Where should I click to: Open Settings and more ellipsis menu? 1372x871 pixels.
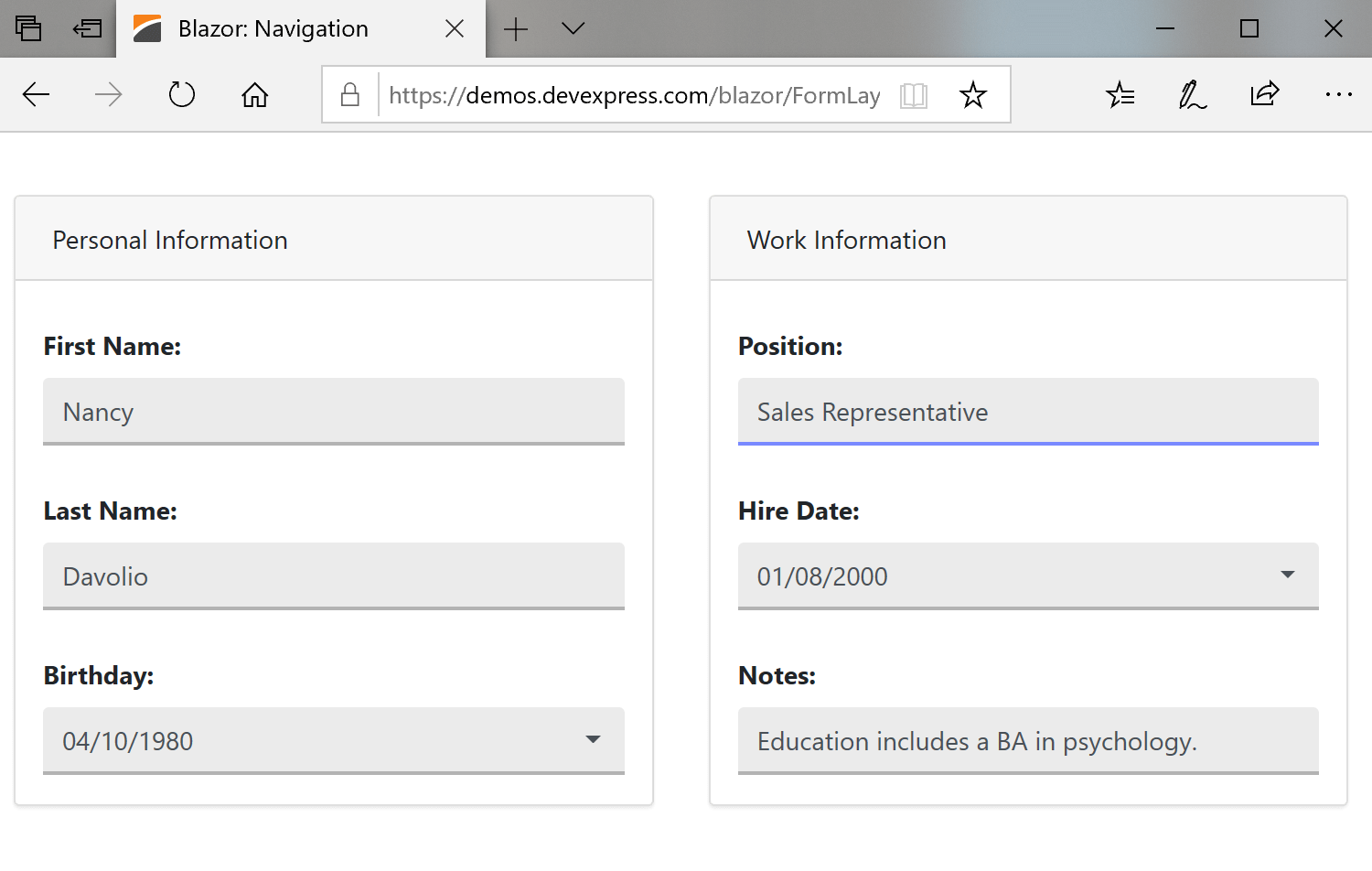(x=1338, y=94)
